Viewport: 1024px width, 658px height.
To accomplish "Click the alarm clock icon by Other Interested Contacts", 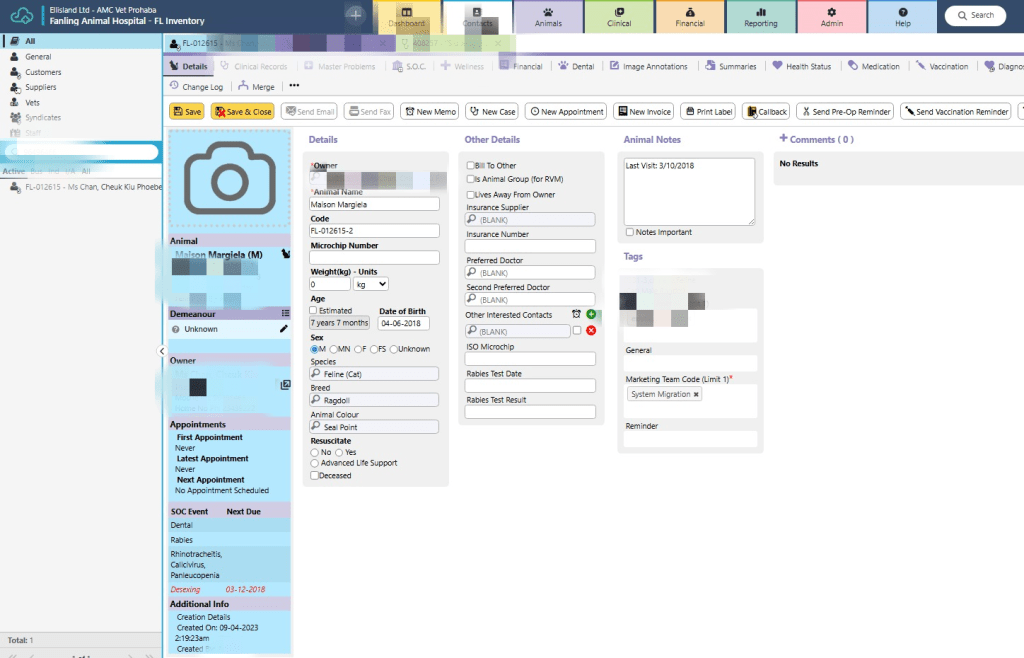I will coord(577,315).
